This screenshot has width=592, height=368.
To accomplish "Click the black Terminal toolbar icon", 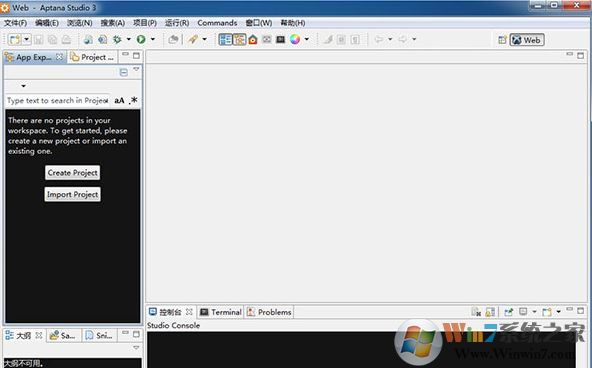I will coord(281,39).
